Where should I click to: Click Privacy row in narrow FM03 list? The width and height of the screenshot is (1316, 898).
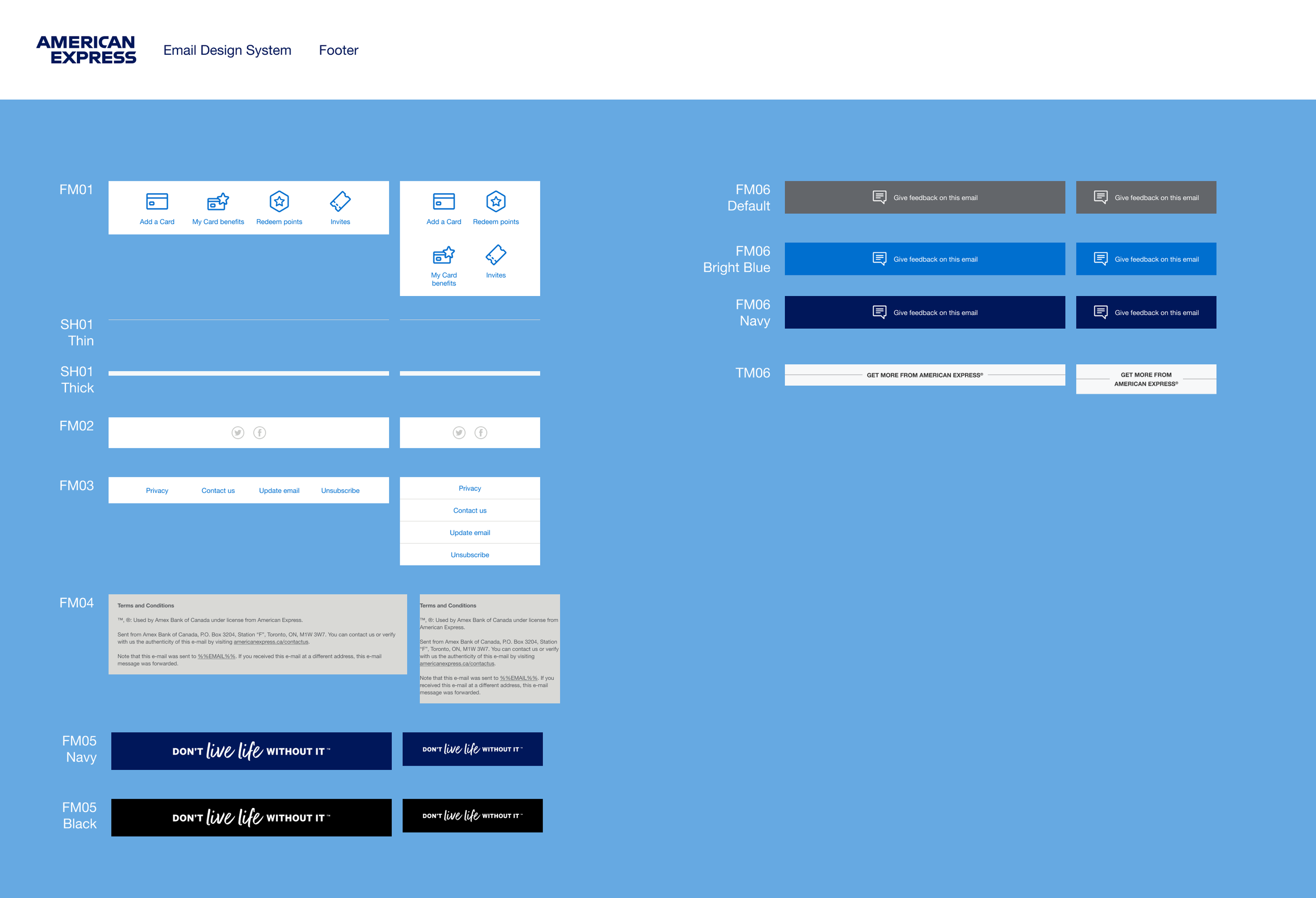[470, 488]
